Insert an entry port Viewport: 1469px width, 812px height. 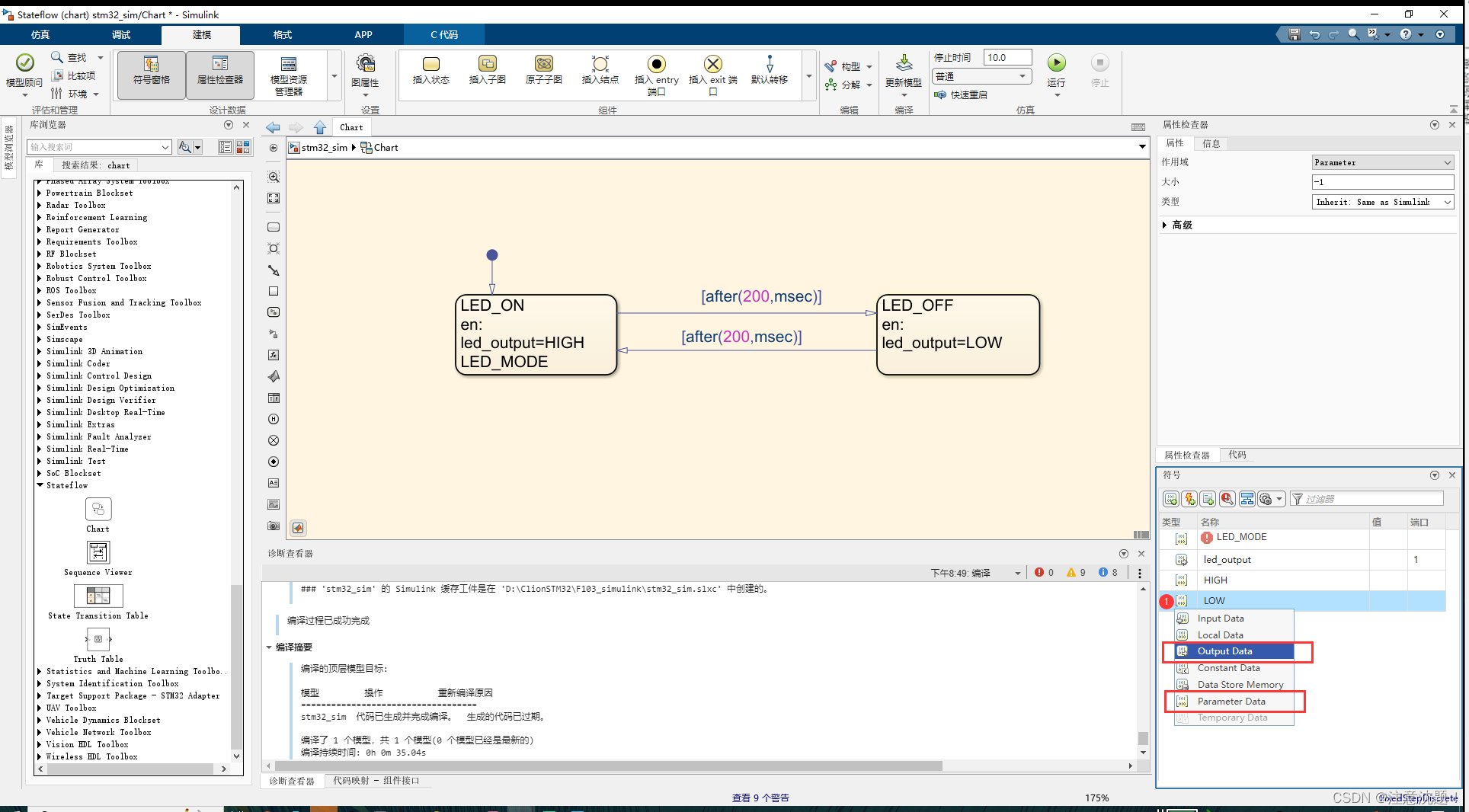point(656,74)
